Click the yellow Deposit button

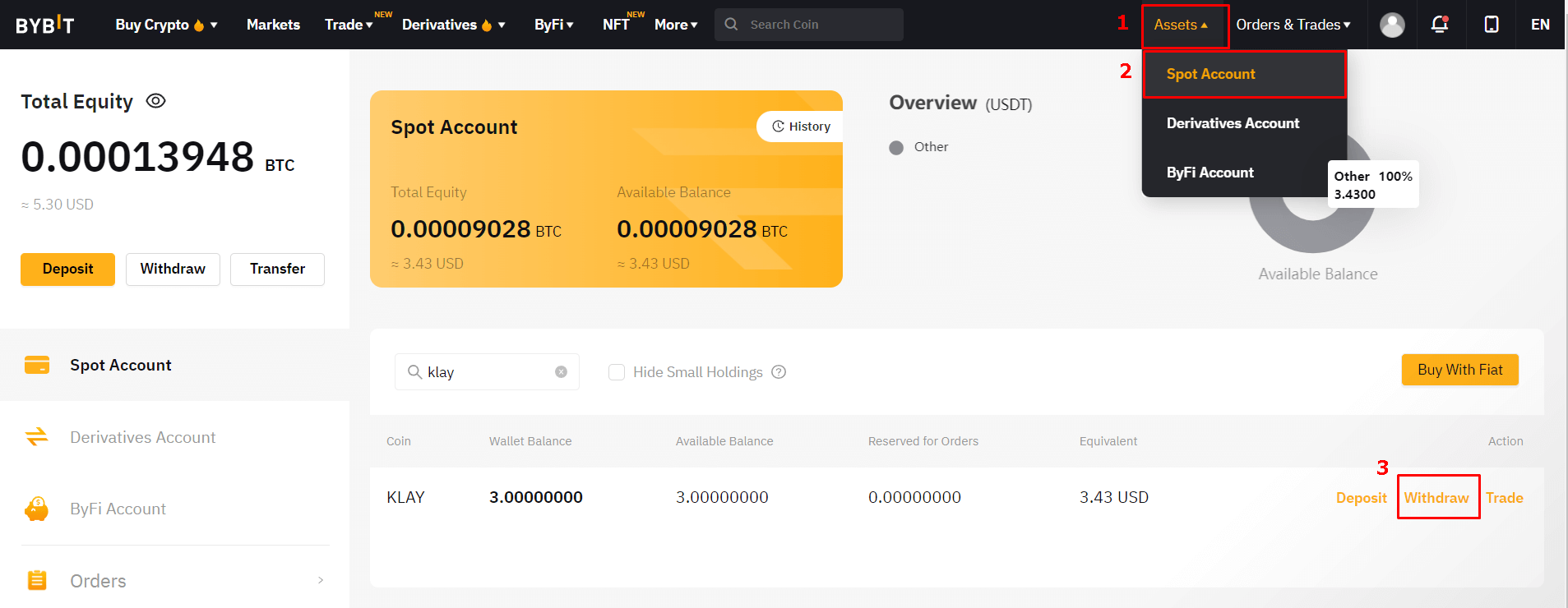coord(67,269)
